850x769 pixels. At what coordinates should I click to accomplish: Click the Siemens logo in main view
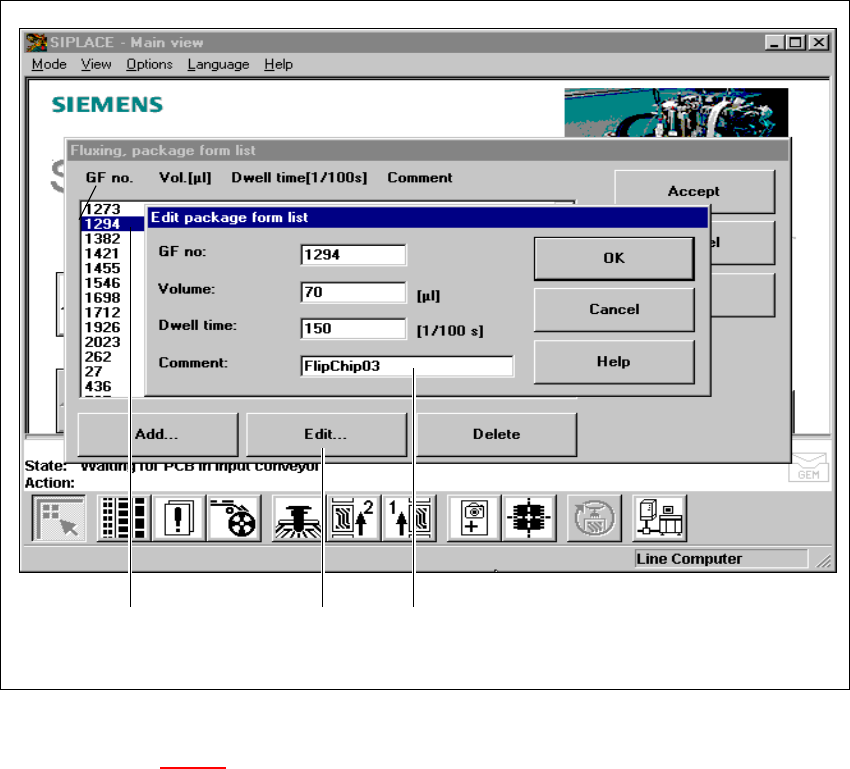(x=107, y=104)
